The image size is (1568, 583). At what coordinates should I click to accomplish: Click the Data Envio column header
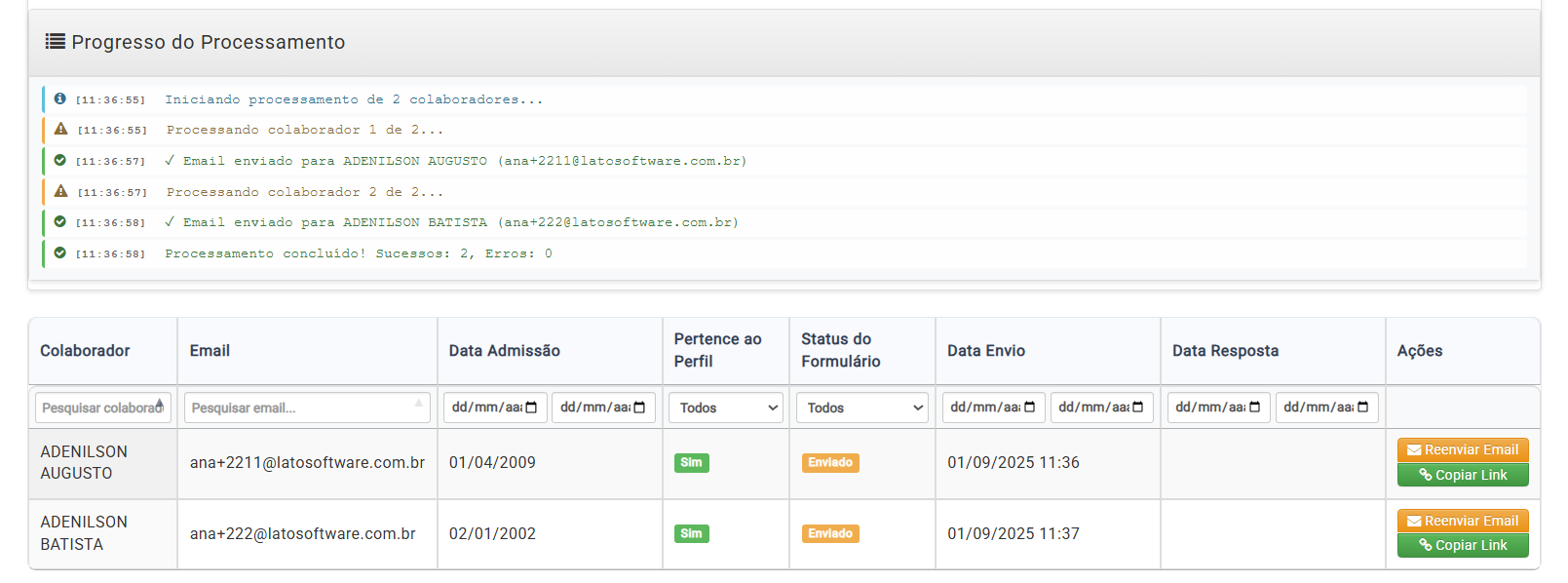pyautogui.click(x=986, y=351)
